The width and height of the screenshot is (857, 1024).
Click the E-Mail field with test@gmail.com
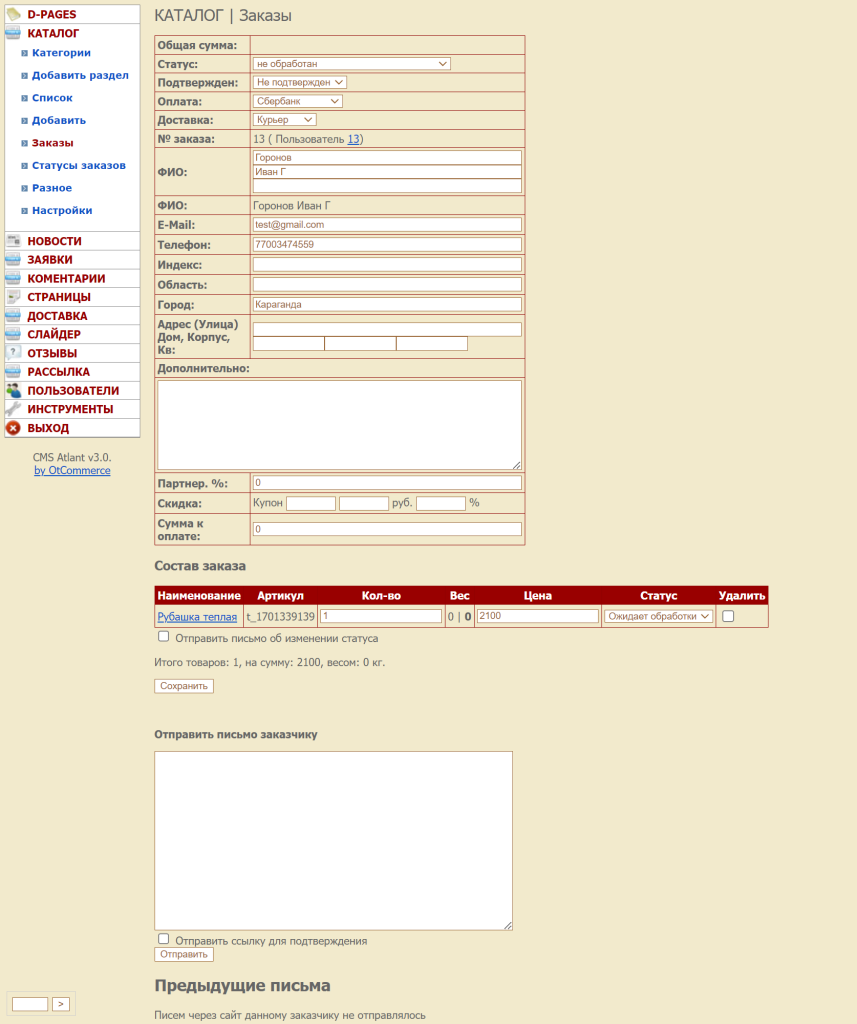click(387, 225)
